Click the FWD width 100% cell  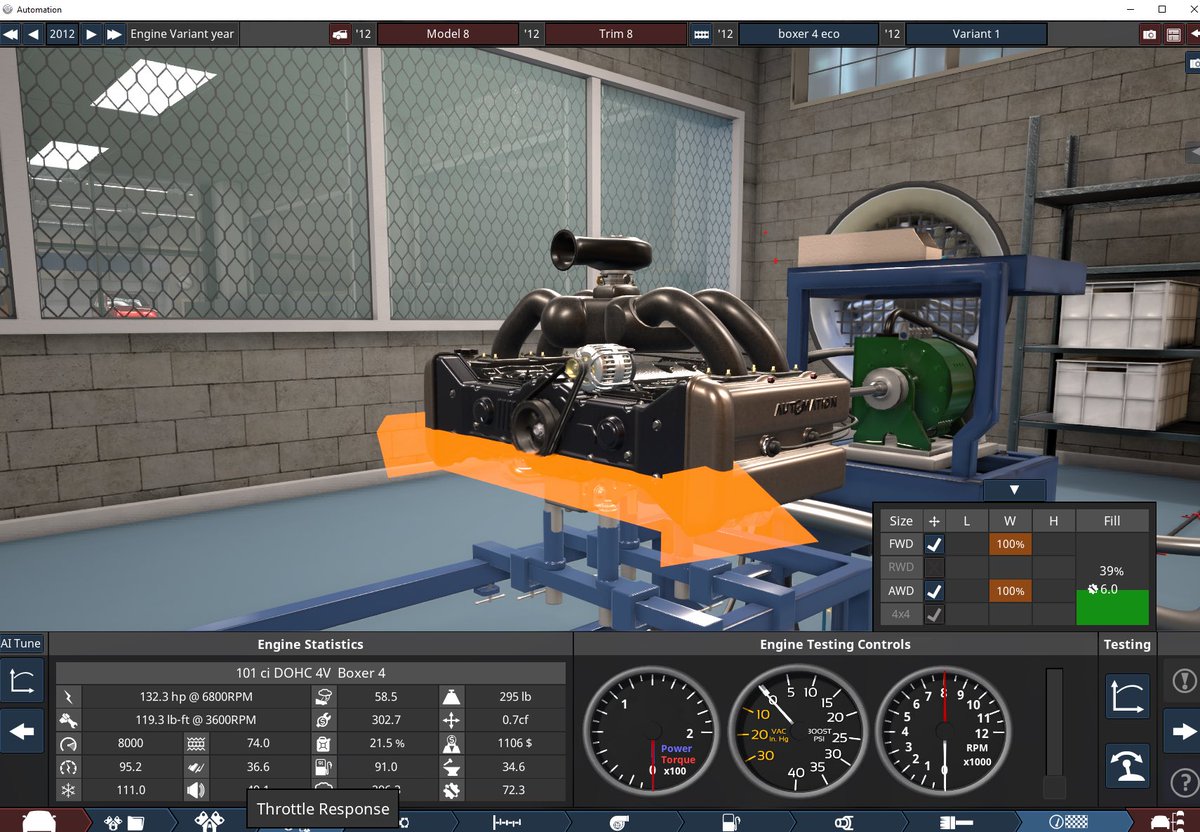coord(1010,545)
